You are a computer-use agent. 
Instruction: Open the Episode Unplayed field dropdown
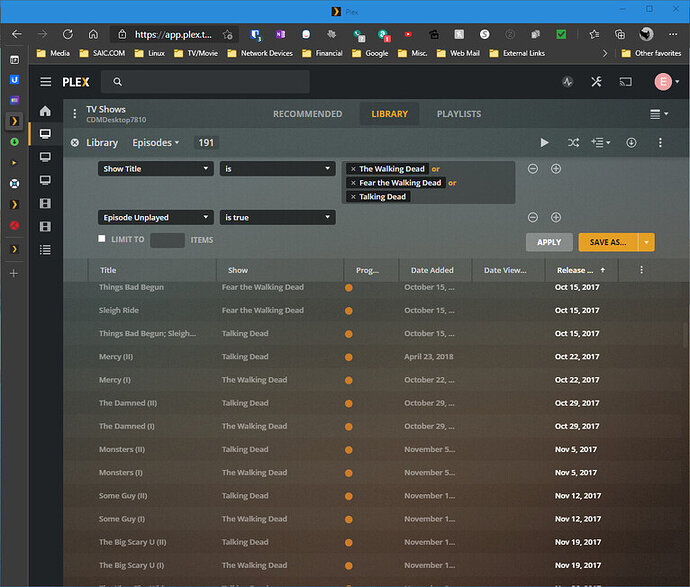(156, 217)
